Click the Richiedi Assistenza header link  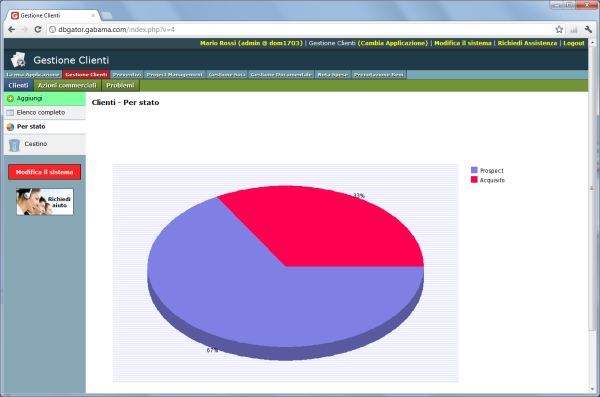click(x=527, y=43)
